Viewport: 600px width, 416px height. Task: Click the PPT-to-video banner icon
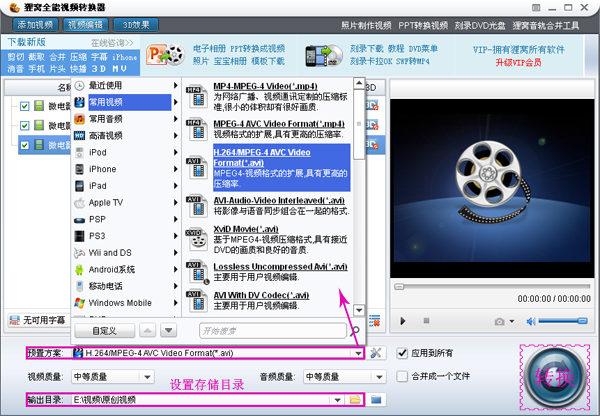coord(166,55)
